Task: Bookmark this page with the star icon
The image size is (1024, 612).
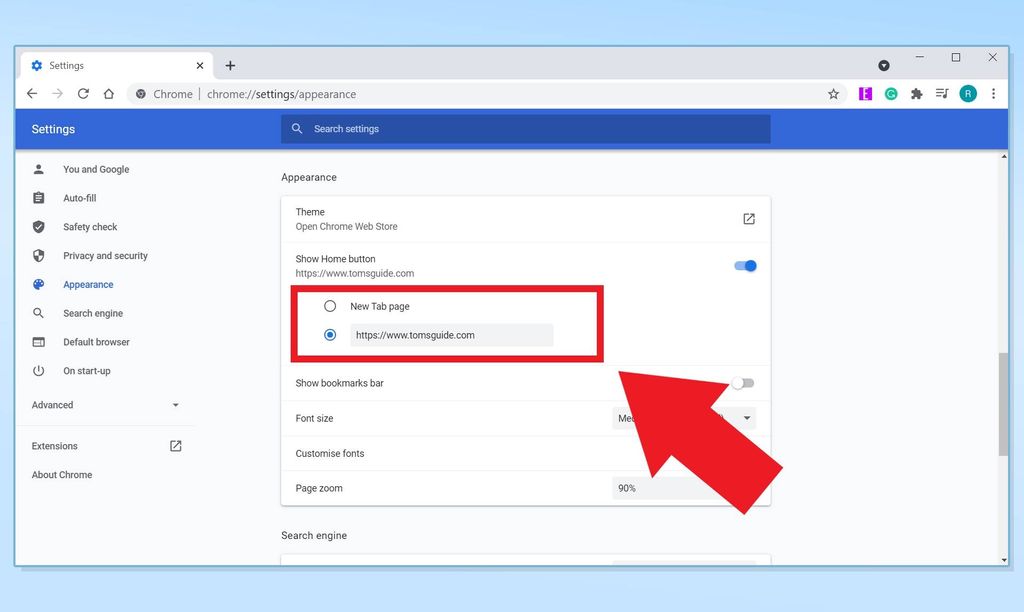Action: click(833, 93)
